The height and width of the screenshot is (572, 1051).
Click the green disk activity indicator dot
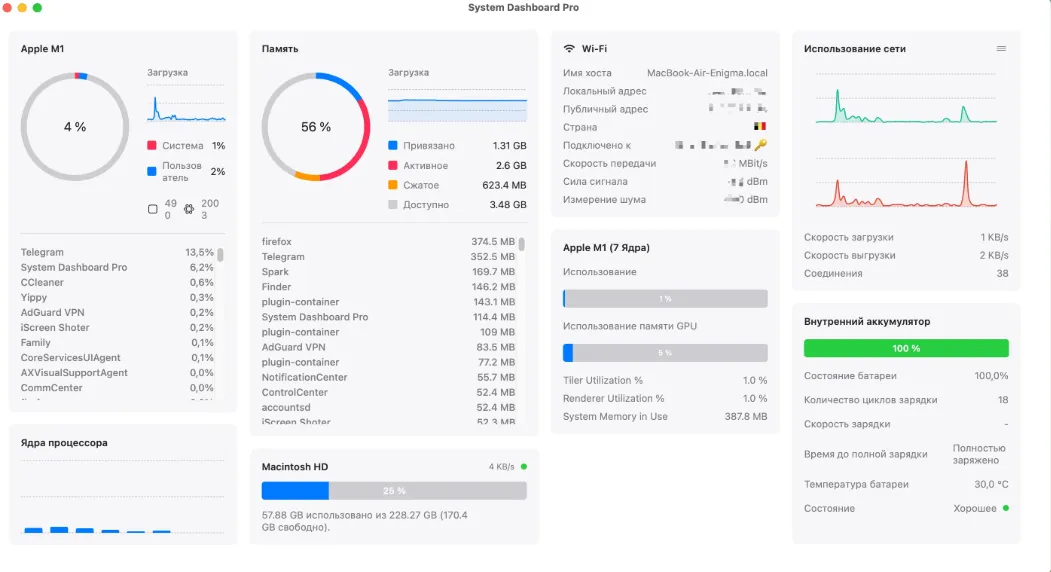524,466
